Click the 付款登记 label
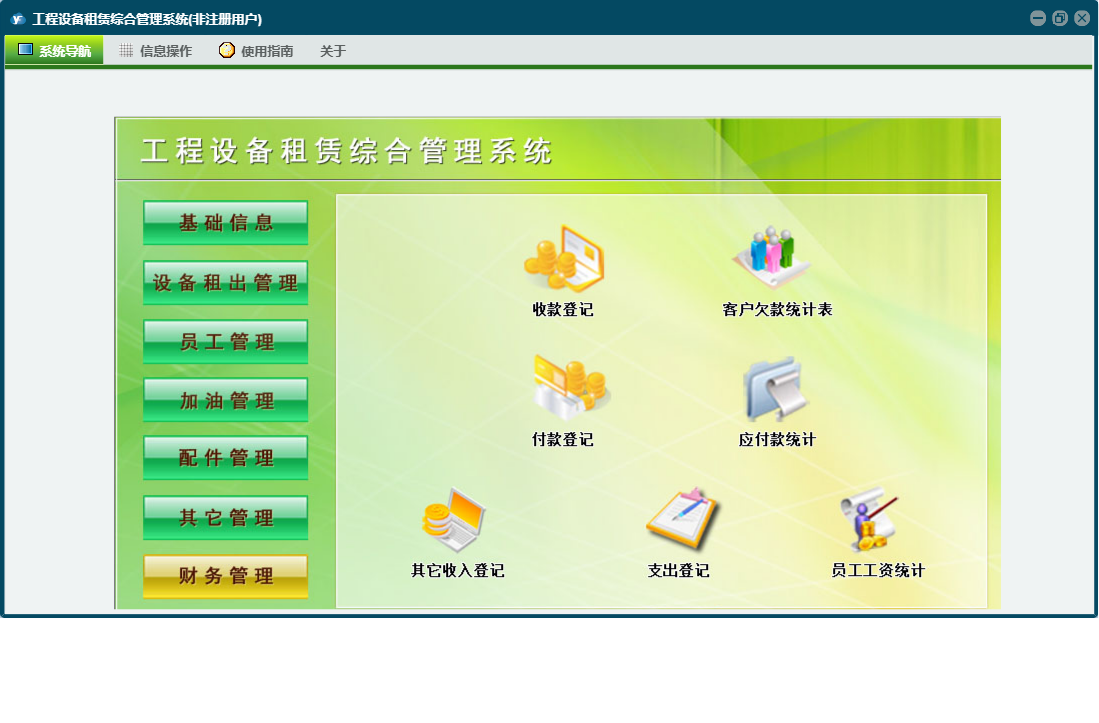The width and height of the screenshot is (1099, 723). coord(563,439)
